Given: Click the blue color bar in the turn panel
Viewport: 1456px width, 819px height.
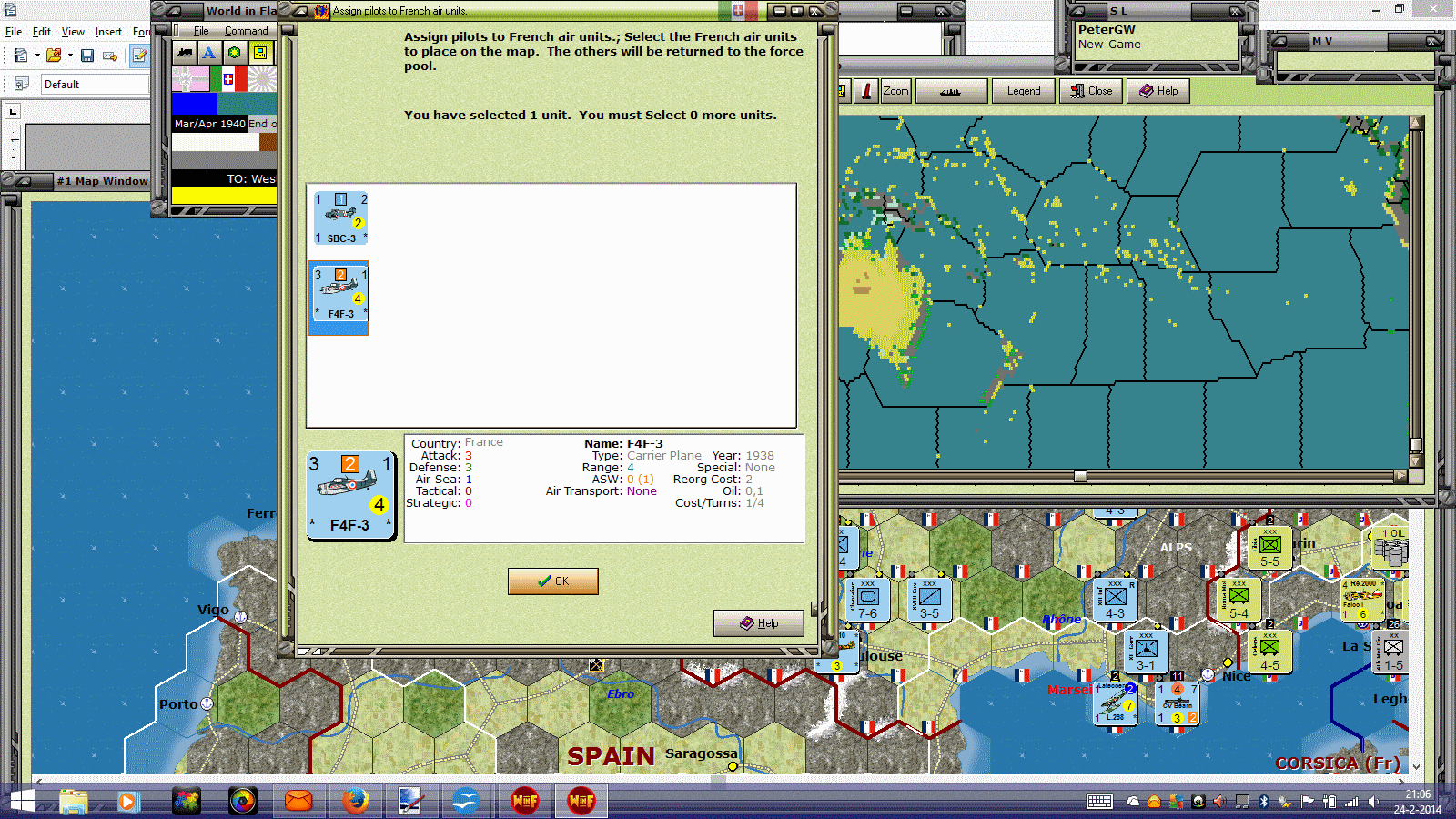Looking at the screenshot, I should pos(195,104).
